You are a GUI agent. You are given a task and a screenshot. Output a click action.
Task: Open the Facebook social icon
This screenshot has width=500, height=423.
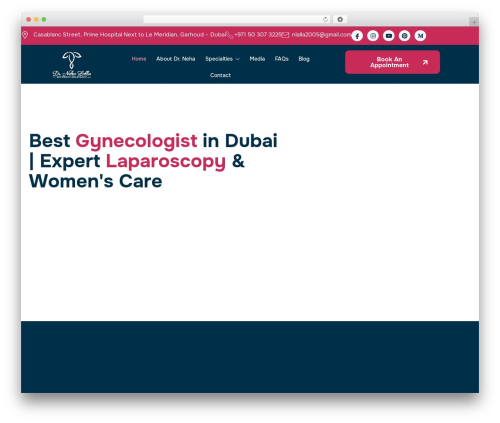(x=357, y=36)
